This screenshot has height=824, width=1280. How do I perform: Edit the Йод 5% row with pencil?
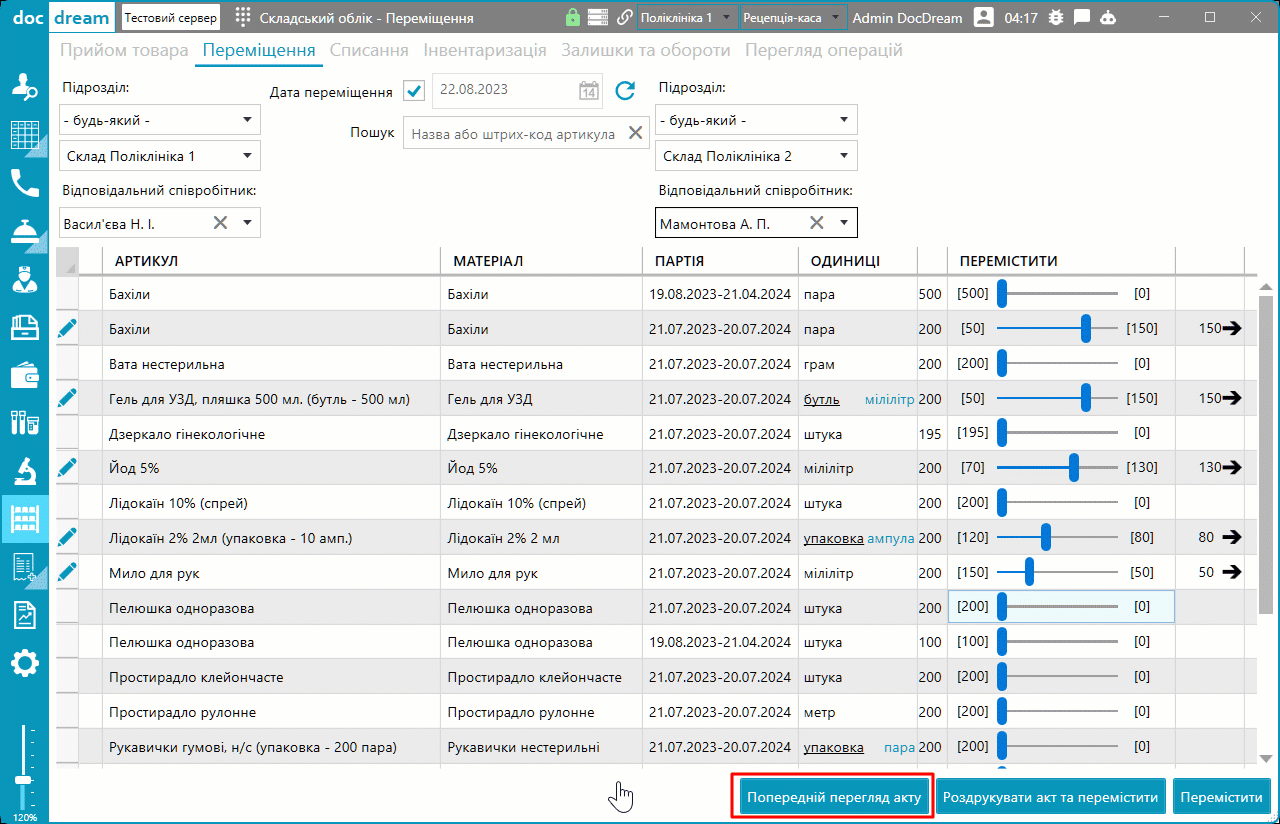(x=67, y=467)
